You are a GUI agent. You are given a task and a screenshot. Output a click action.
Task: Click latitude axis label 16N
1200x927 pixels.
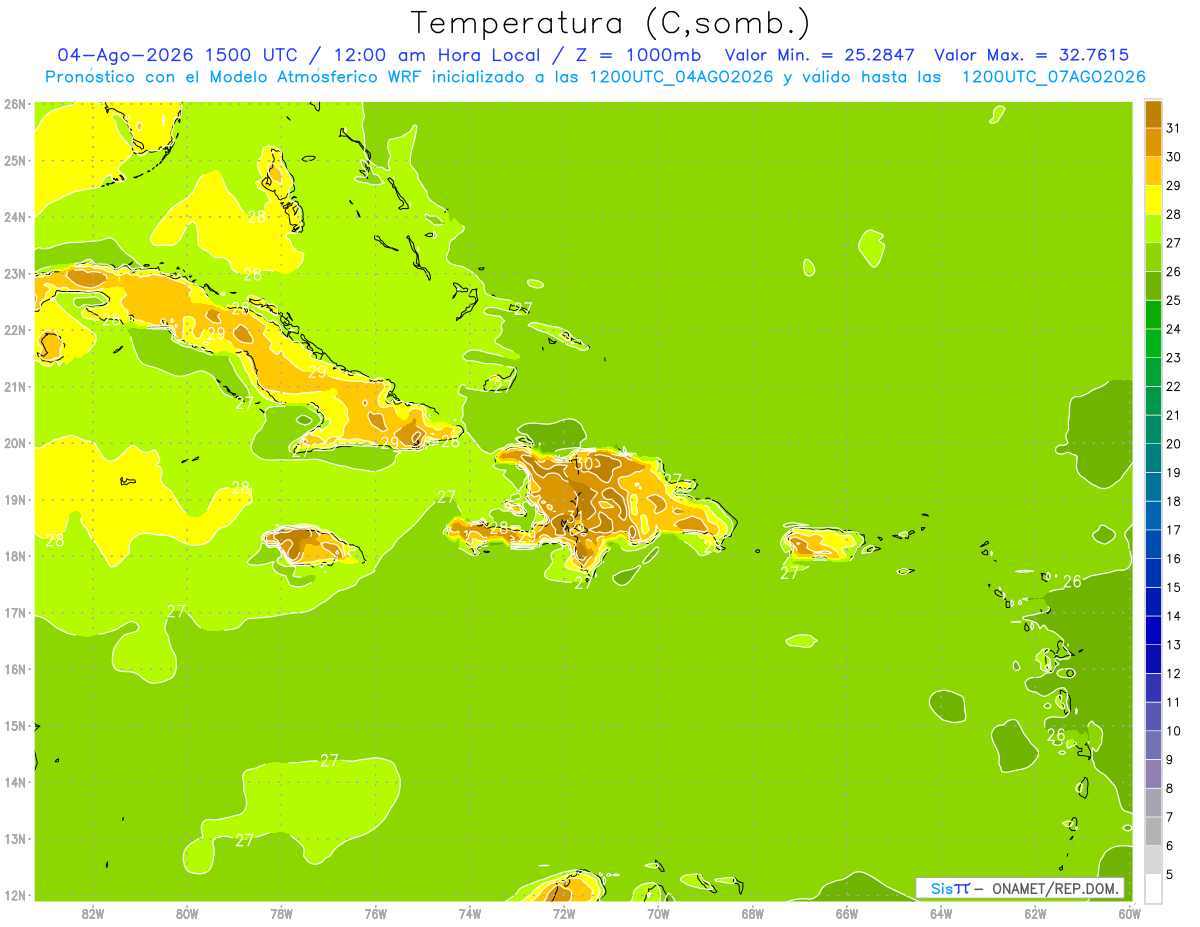[x=14, y=669]
